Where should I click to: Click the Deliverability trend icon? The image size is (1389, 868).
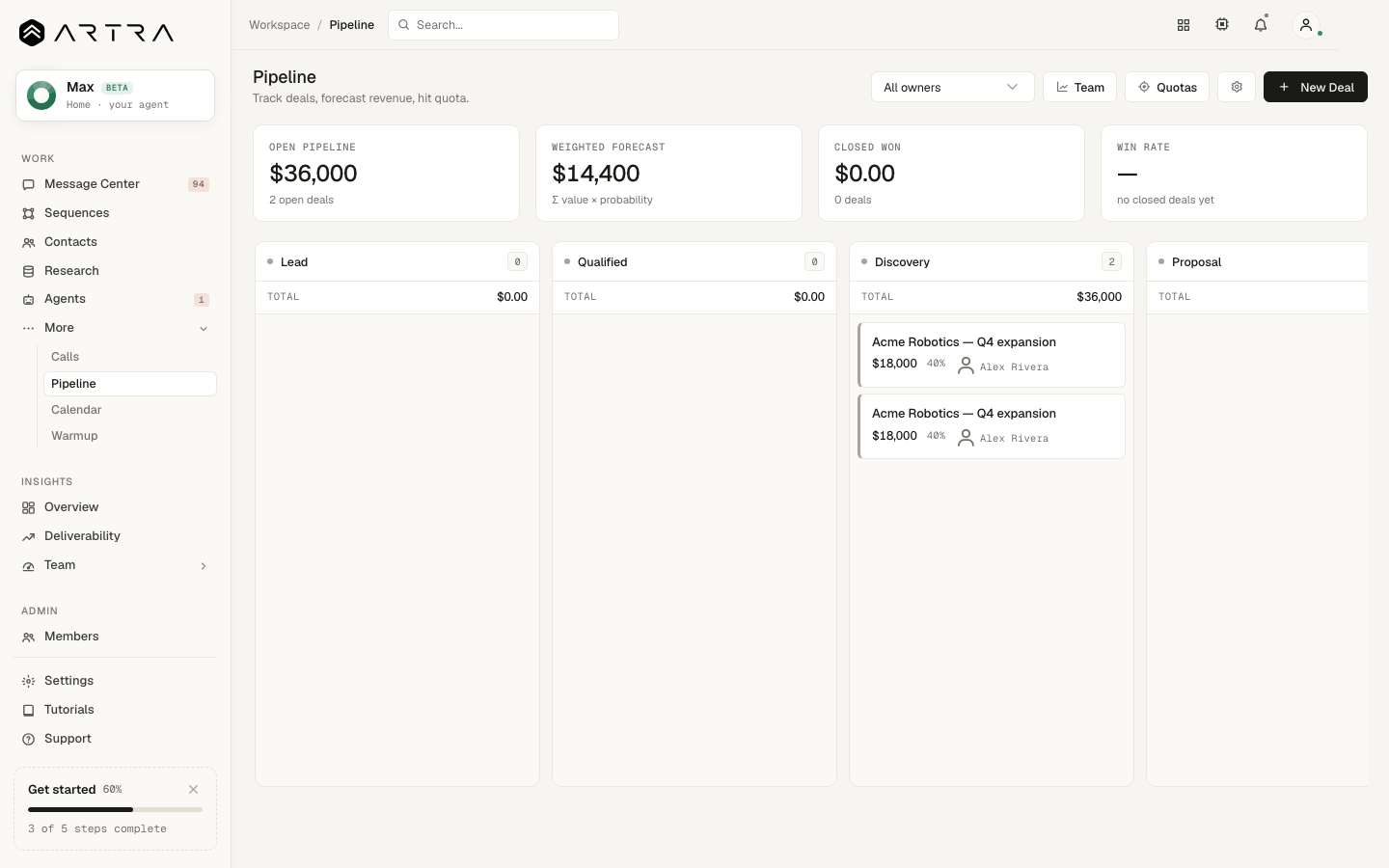[x=28, y=536]
